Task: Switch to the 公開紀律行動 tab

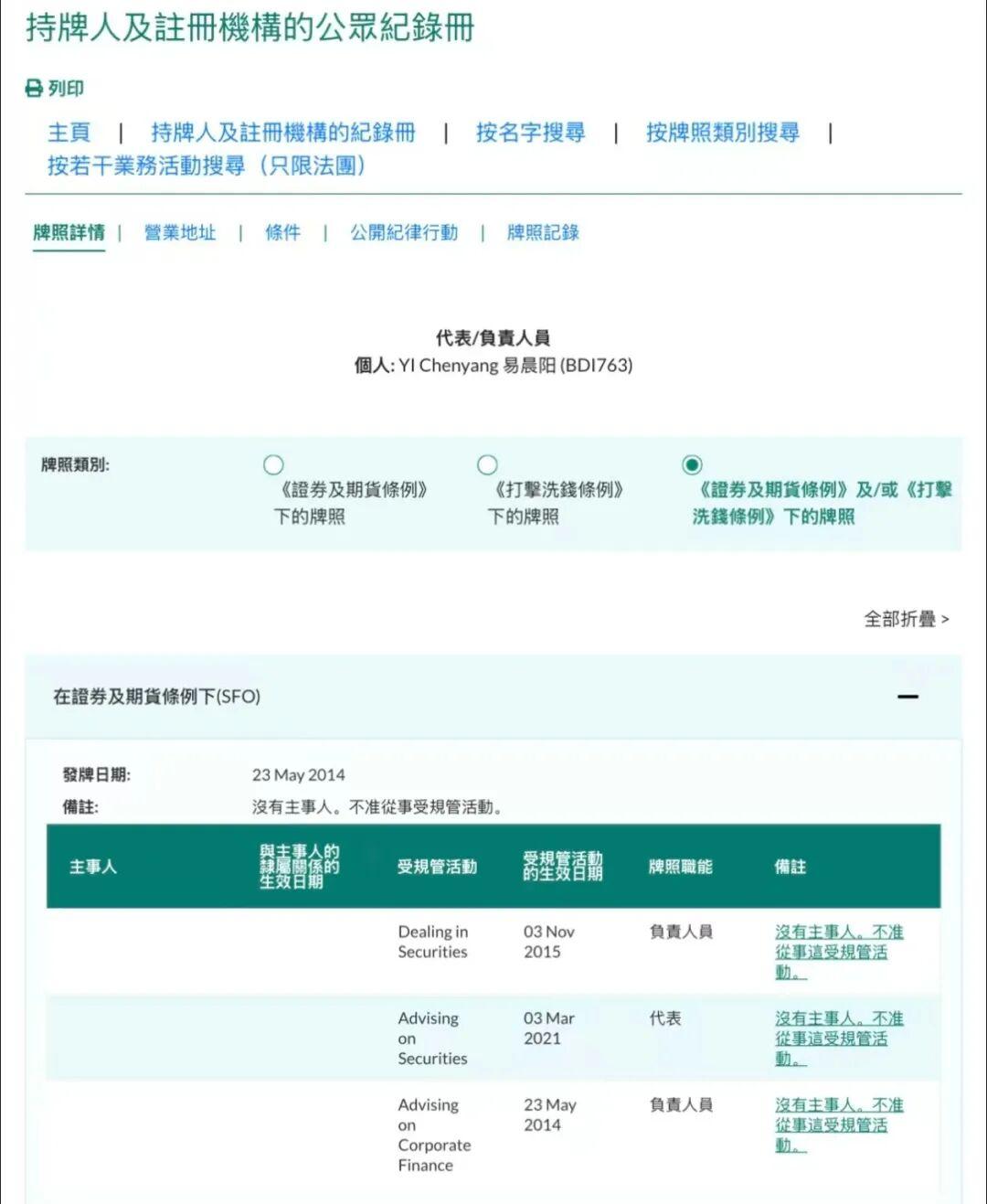Action: [404, 232]
